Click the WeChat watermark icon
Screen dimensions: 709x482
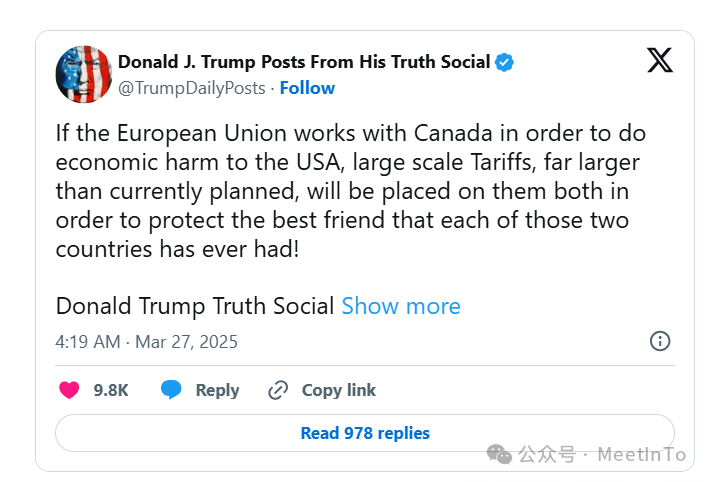[499, 454]
